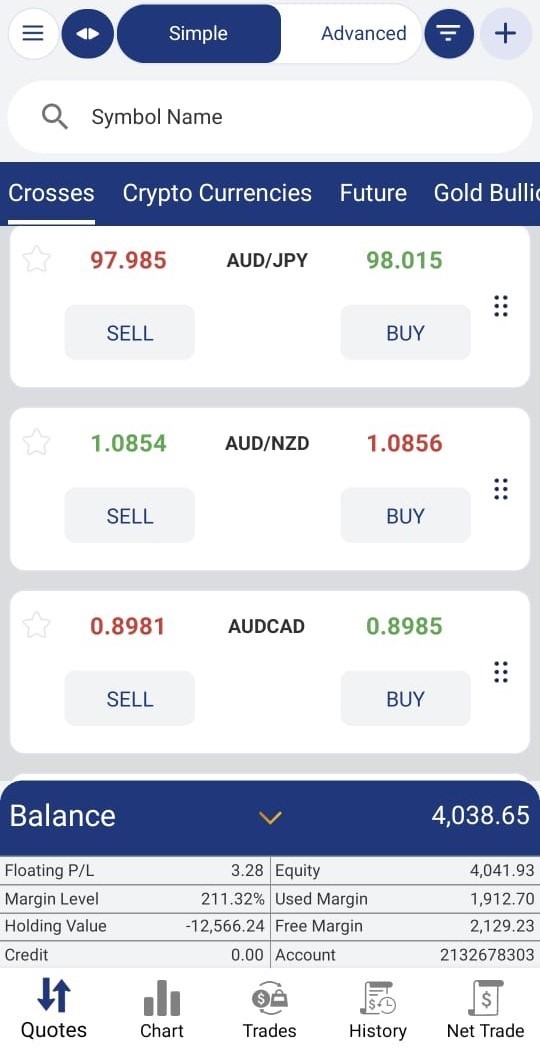This screenshot has height=1051, width=540.
Task: Toggle the AUDCAD favorite star
Action: tap(36, 625)
